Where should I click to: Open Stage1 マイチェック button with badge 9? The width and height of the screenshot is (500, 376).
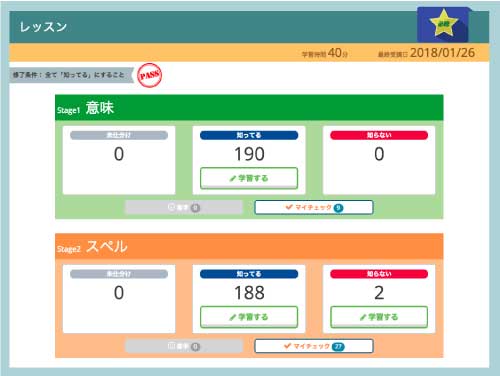point(314,207)
